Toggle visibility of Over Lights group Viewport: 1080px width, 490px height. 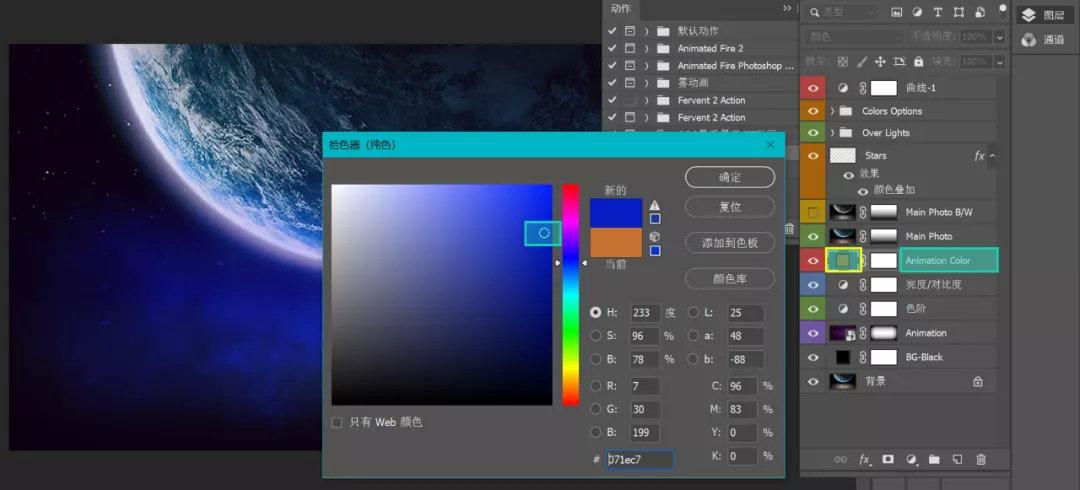813,132
